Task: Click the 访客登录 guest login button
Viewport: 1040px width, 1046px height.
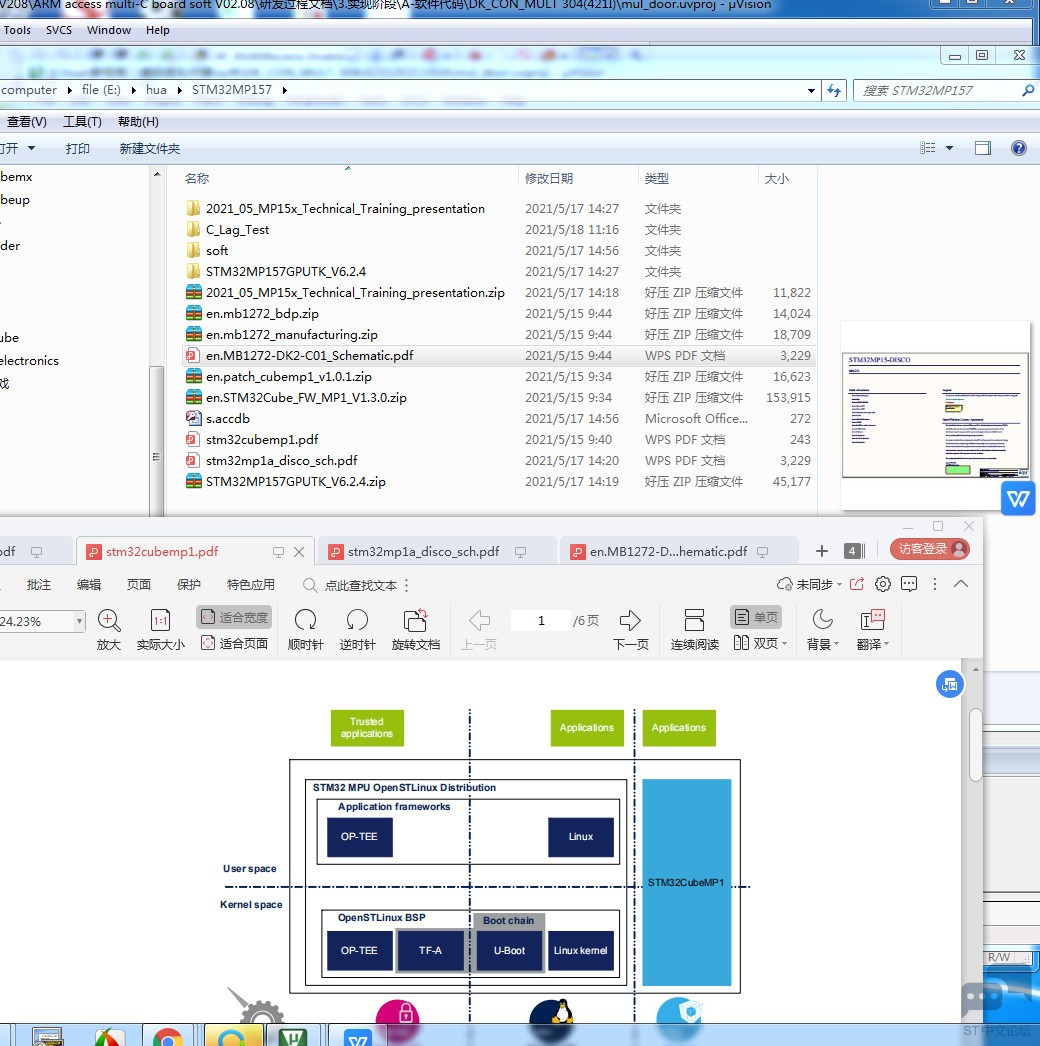Action: 930,549
